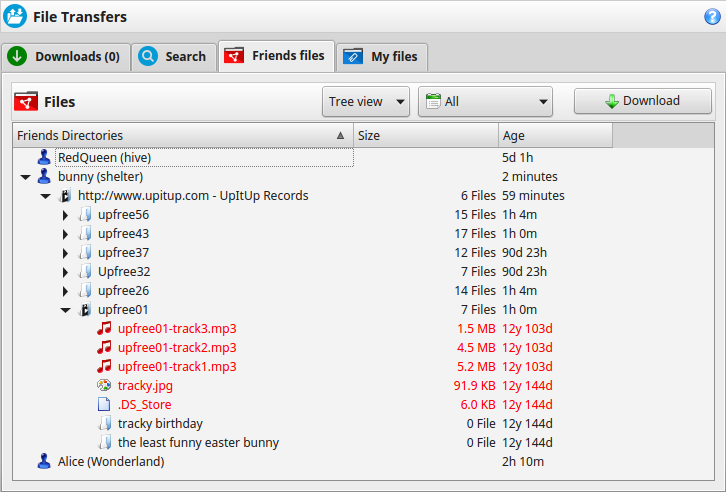Select the tracky.jpg file name

[145, 385]
